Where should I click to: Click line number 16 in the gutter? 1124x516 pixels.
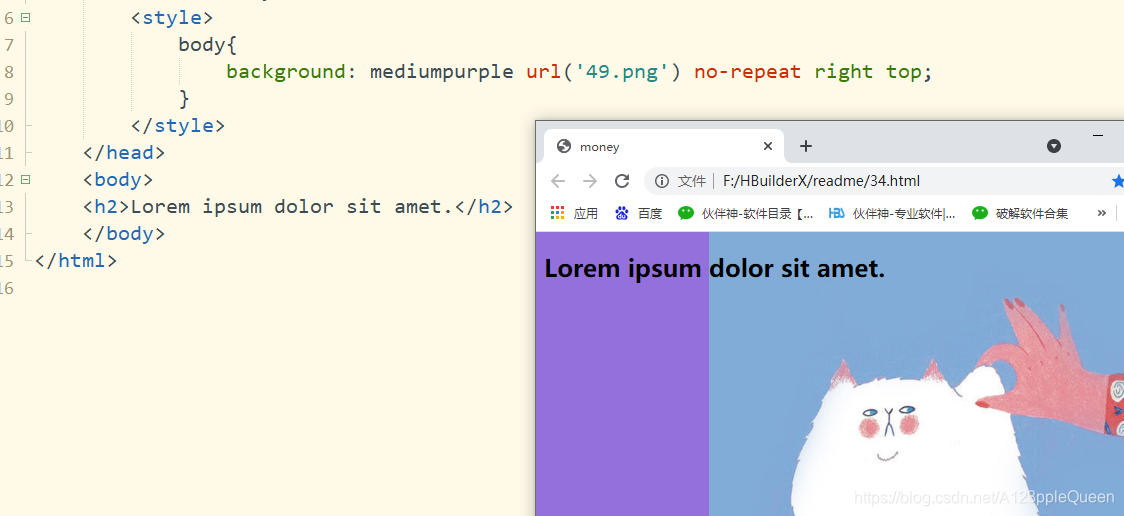pyautogui.click(x=7, y=287)
